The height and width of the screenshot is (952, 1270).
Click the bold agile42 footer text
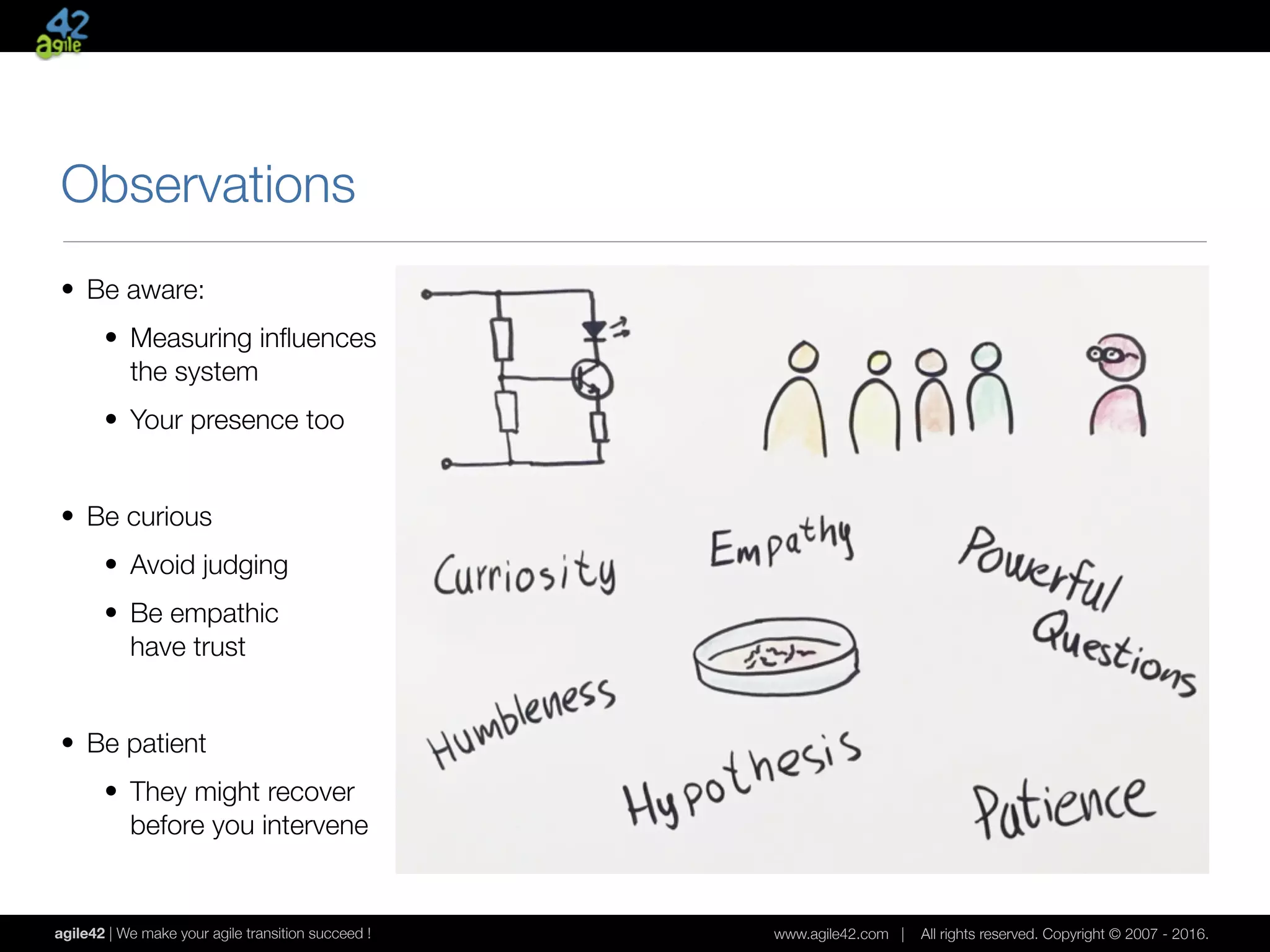(x=79, y=933)
